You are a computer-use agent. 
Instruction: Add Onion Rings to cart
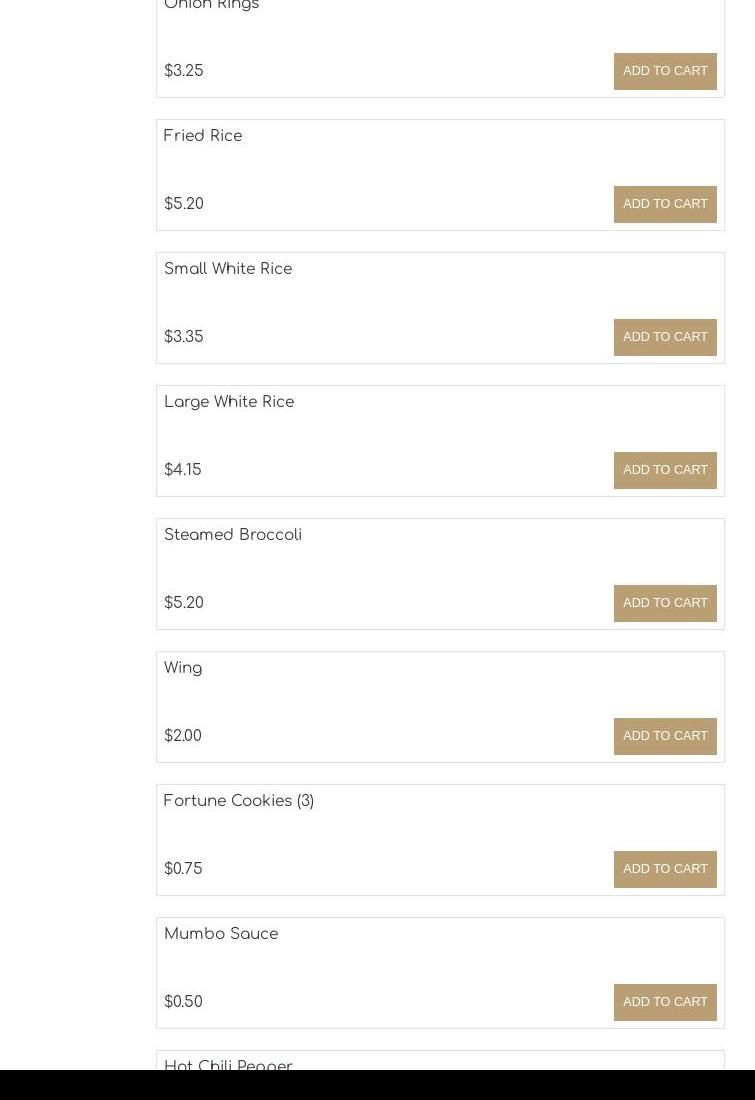point(665,71)
